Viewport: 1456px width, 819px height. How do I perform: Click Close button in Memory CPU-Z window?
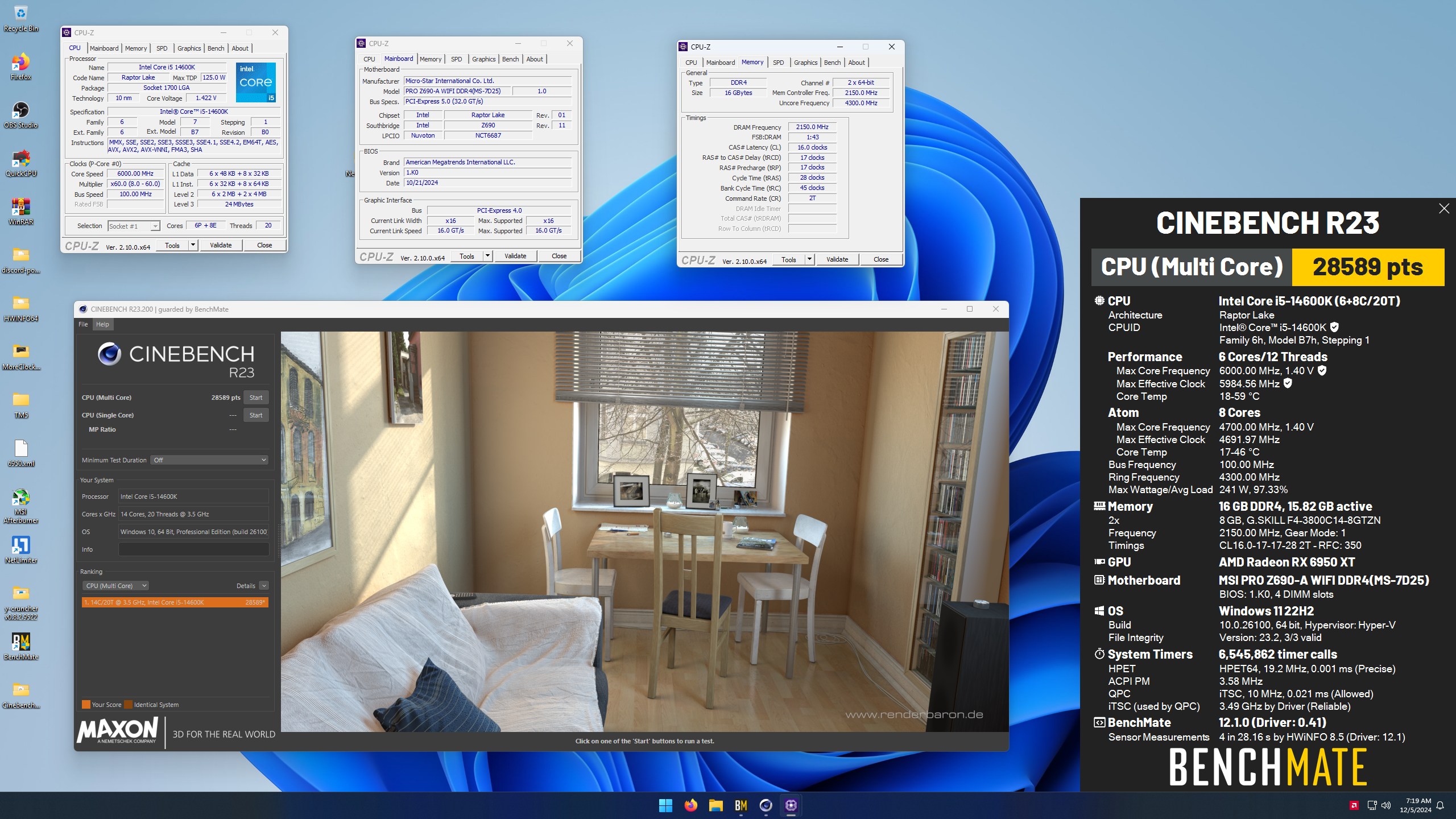(x=881, y=259)
